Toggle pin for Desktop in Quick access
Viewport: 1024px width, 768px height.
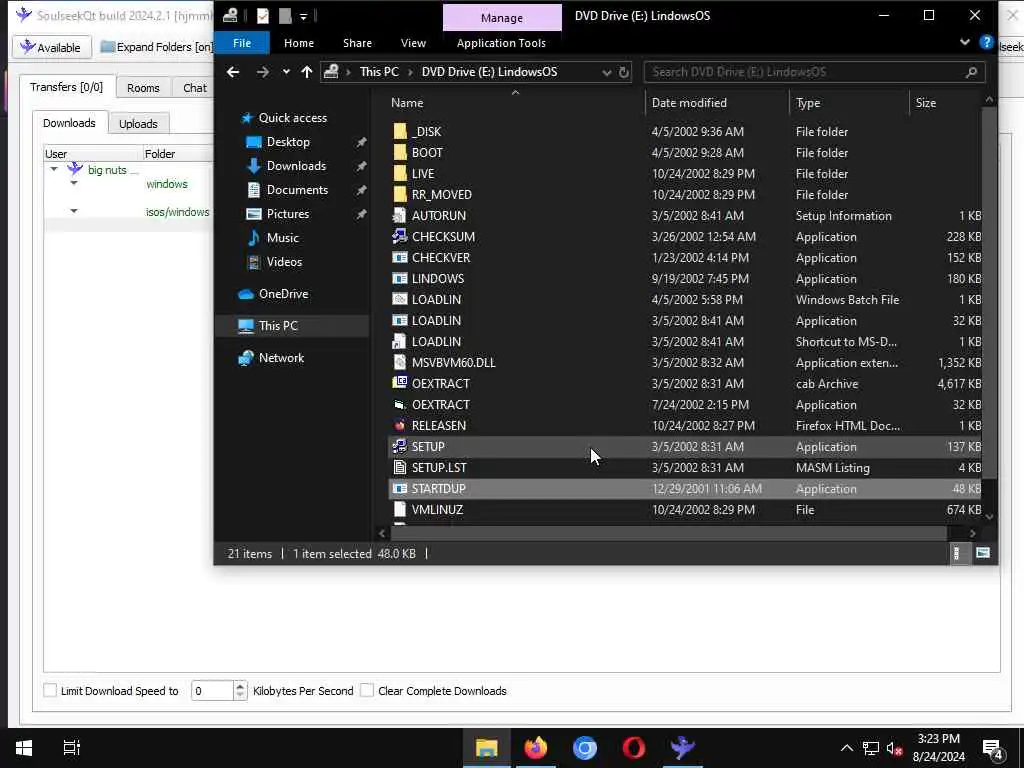(x=361, y=142)
